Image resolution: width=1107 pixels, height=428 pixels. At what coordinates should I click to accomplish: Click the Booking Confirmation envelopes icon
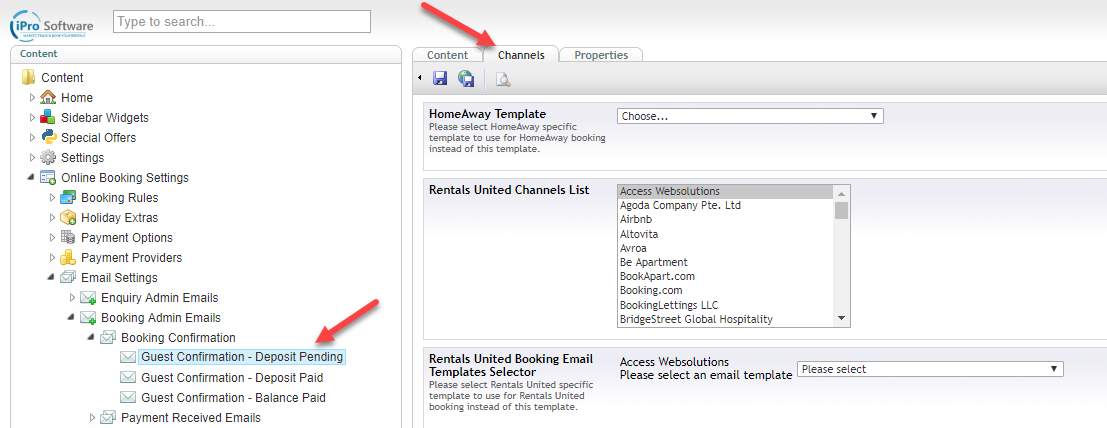(107, 338)
